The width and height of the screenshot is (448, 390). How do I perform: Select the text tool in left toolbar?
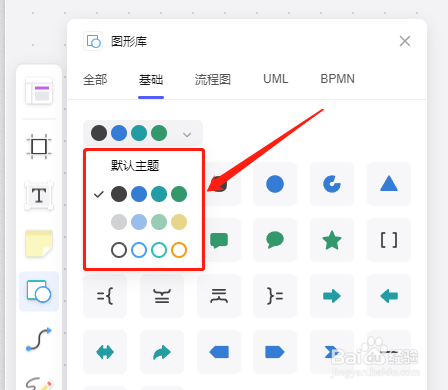pyautogui.click(x=39, y=196)
